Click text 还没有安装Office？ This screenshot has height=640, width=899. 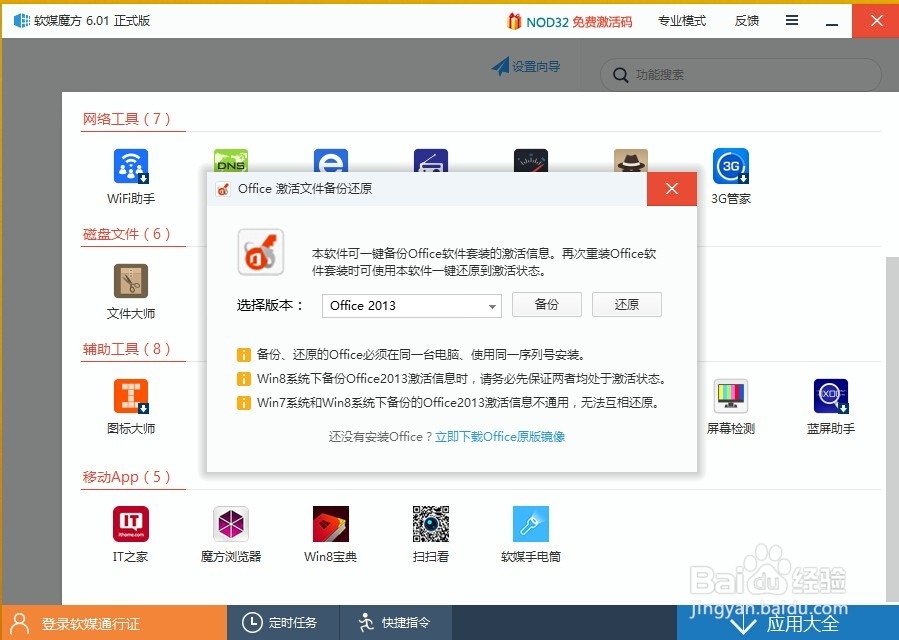pyautogui.click(x=381, y=436)
